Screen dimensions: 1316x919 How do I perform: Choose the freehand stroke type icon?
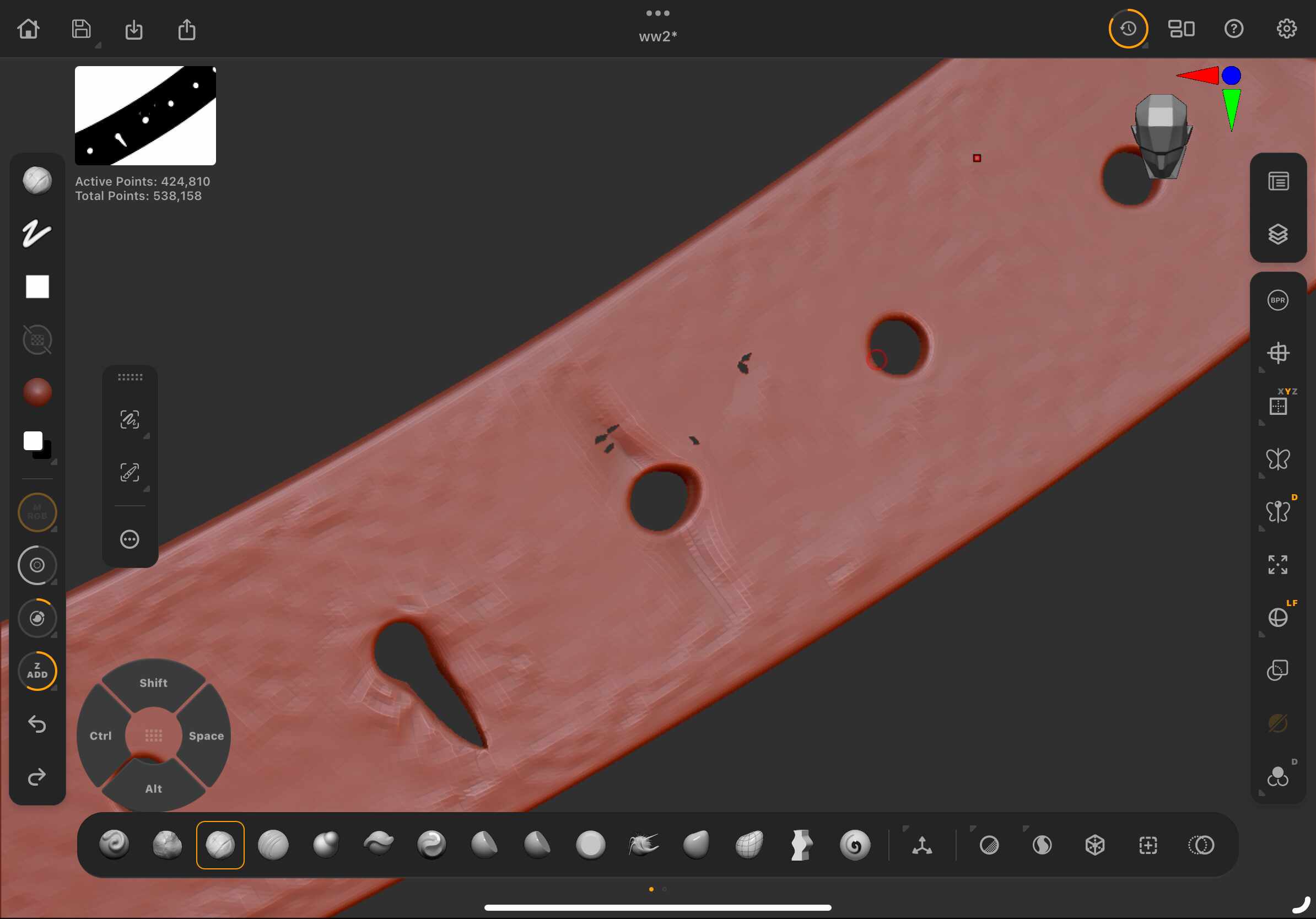coord(37,233)
